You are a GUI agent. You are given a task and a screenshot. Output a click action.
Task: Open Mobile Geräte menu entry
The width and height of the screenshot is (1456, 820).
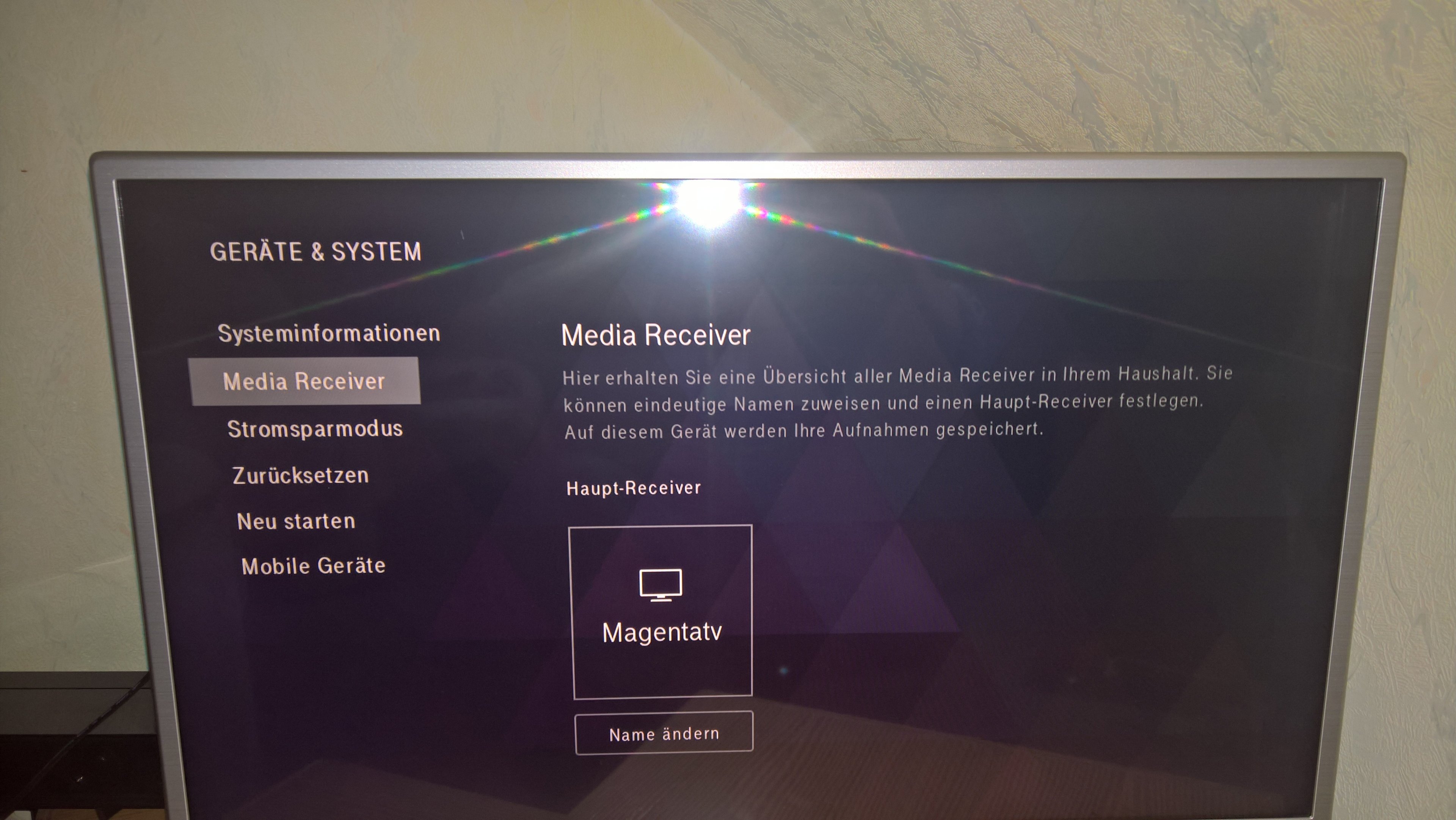[313, 566]
